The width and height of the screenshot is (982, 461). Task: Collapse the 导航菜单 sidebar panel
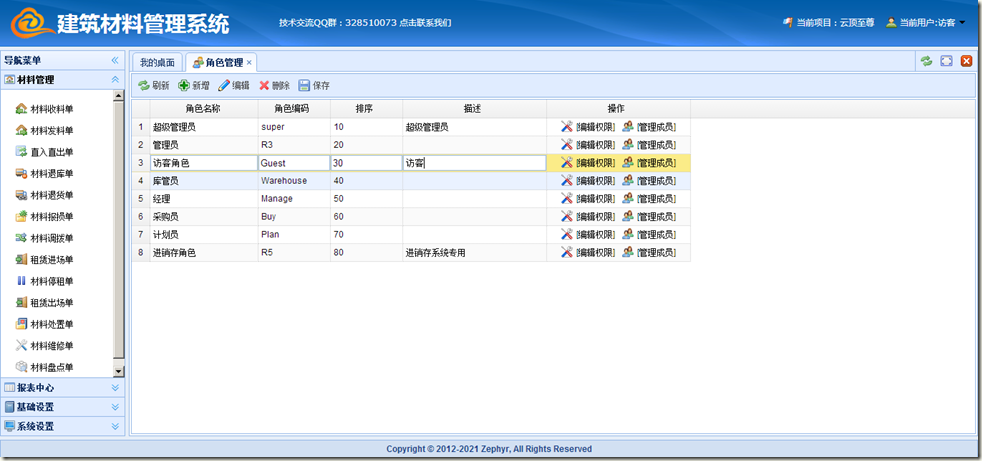(x=115, y=60)
